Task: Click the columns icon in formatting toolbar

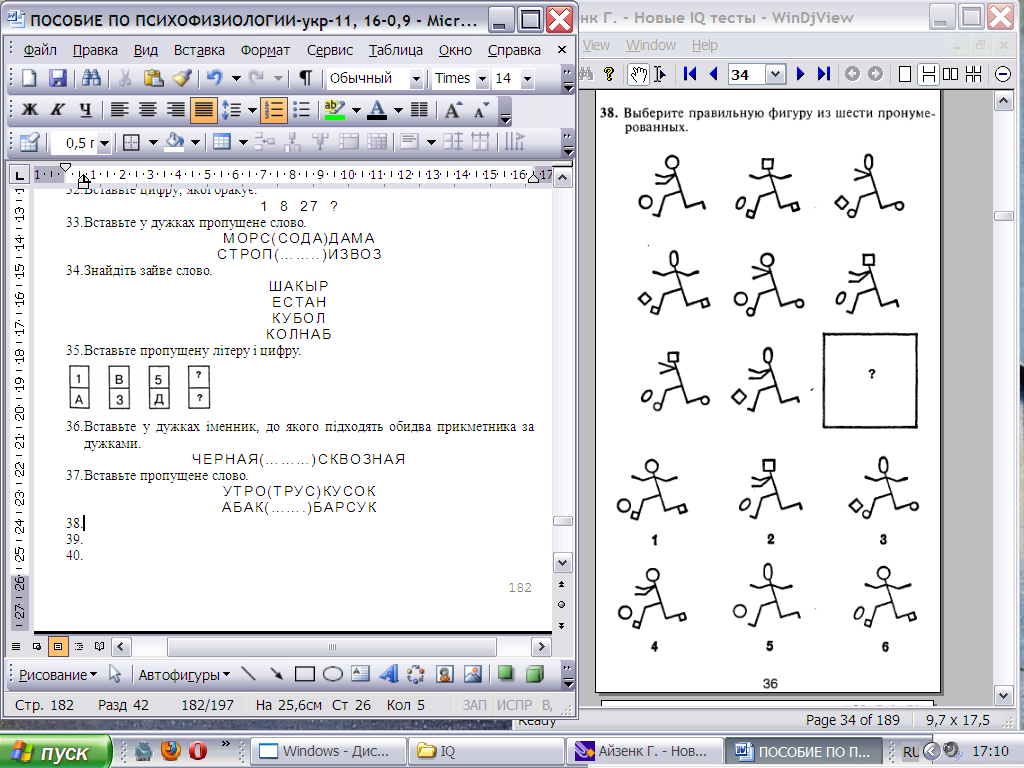Action: click(x=419, y=110)
